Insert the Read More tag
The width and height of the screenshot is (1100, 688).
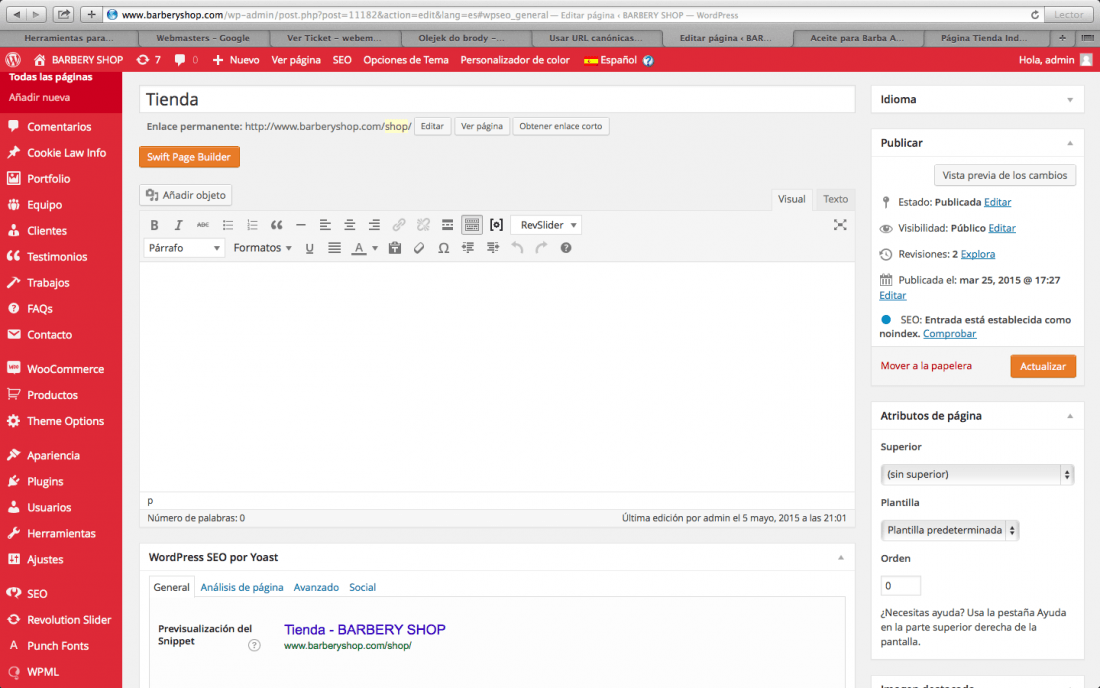click(447, 225)
